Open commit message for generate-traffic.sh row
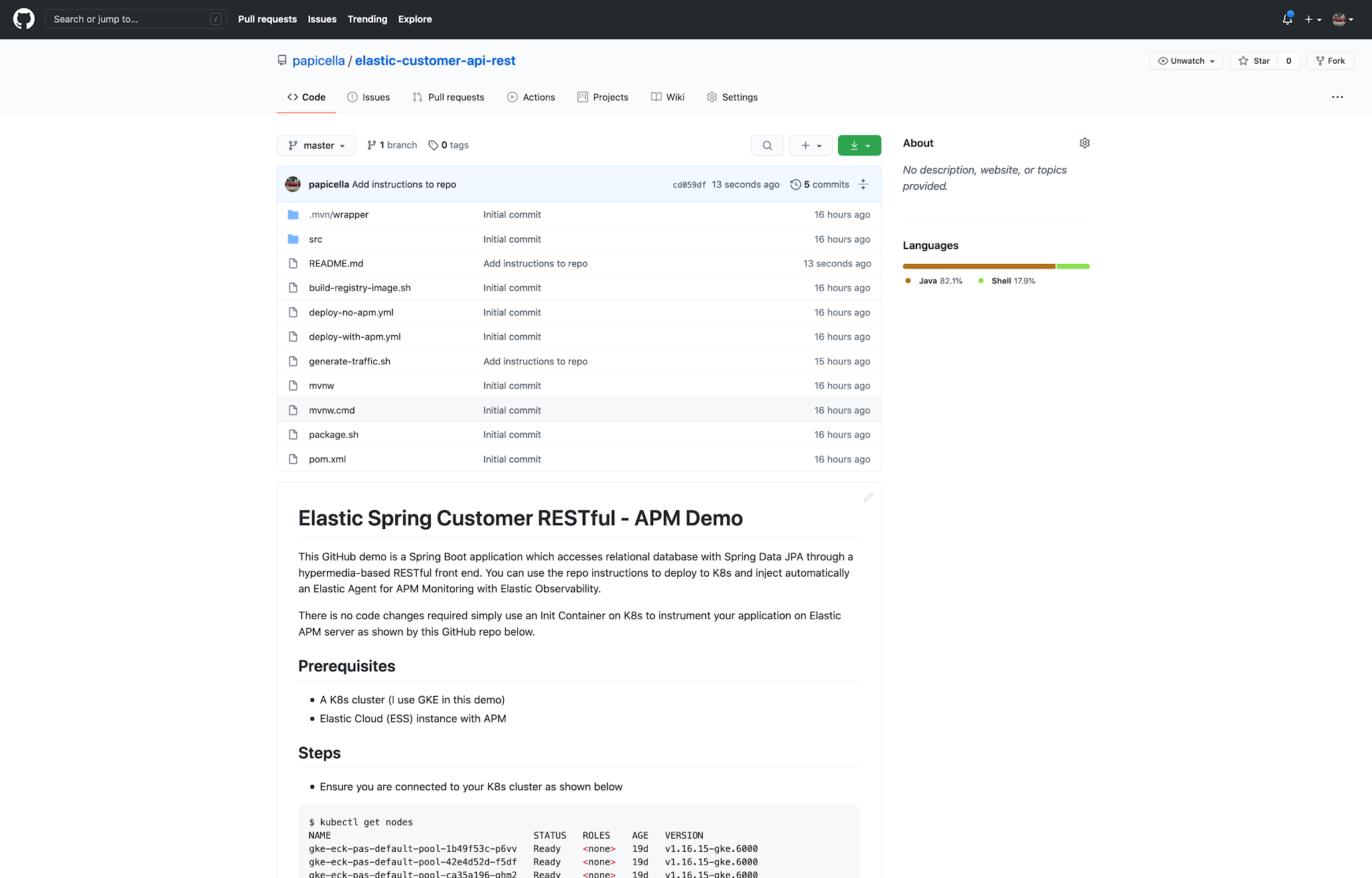Screen dimensions: 1372x878 [x=535, y=362]
